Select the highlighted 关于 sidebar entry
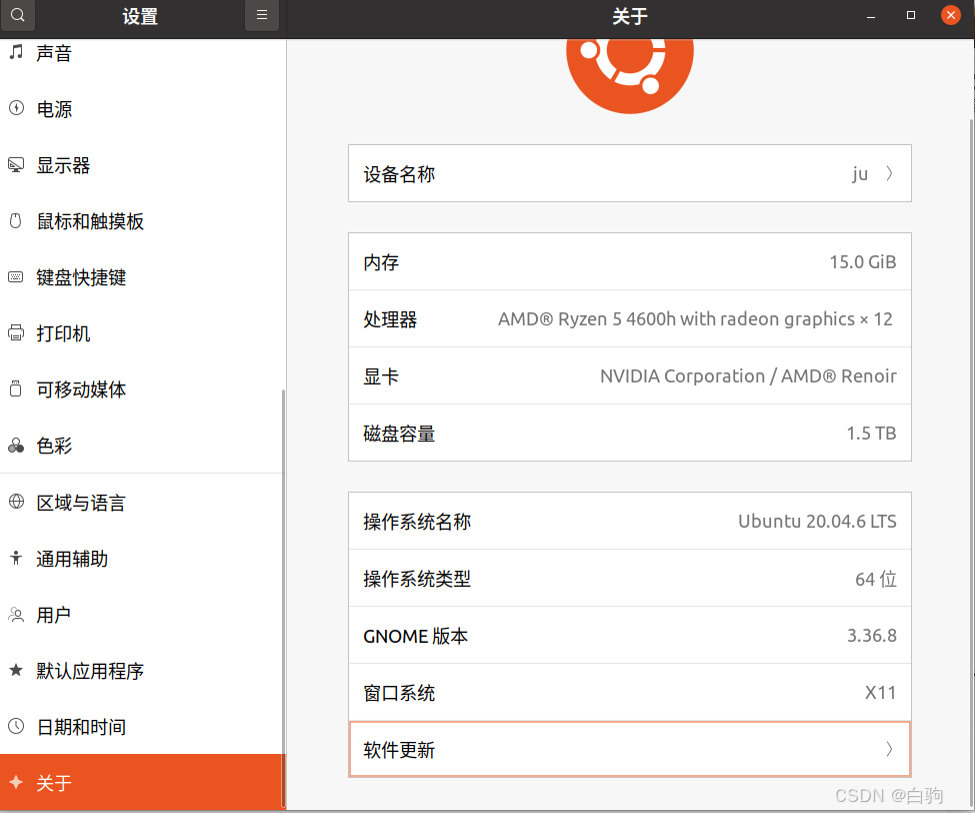975x813 pixels. tap(142, 783)
